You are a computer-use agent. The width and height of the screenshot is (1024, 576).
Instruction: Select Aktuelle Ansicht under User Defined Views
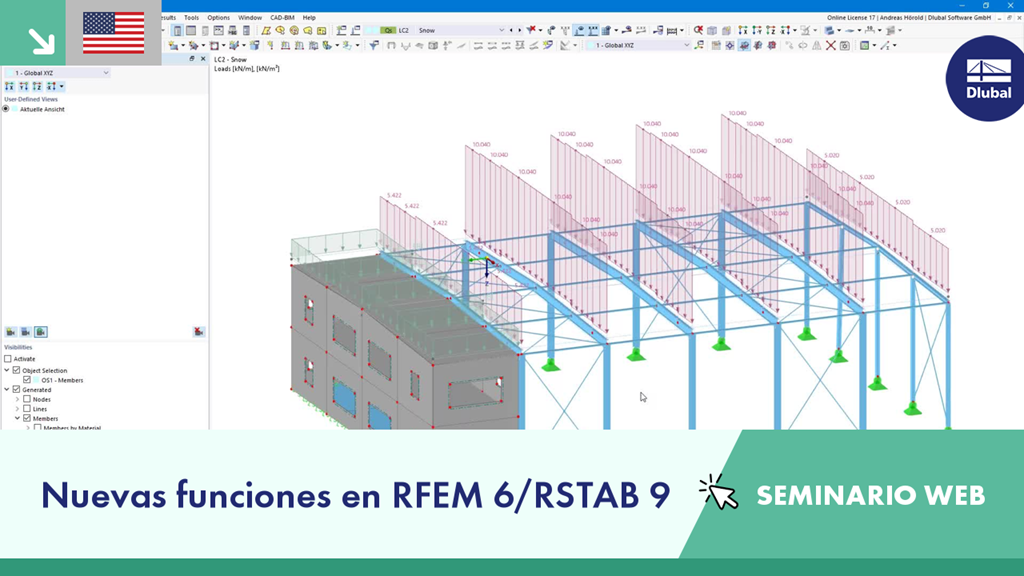tap(42, 109)
